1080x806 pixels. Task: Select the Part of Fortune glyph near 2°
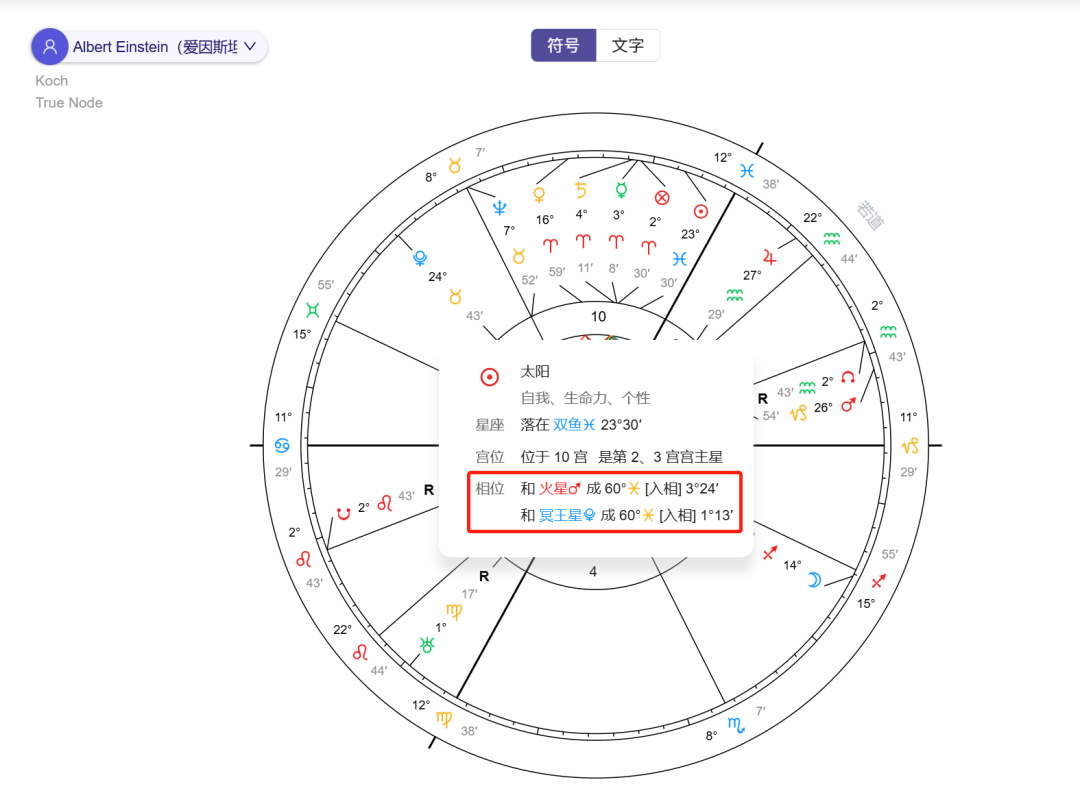point(662,197)
